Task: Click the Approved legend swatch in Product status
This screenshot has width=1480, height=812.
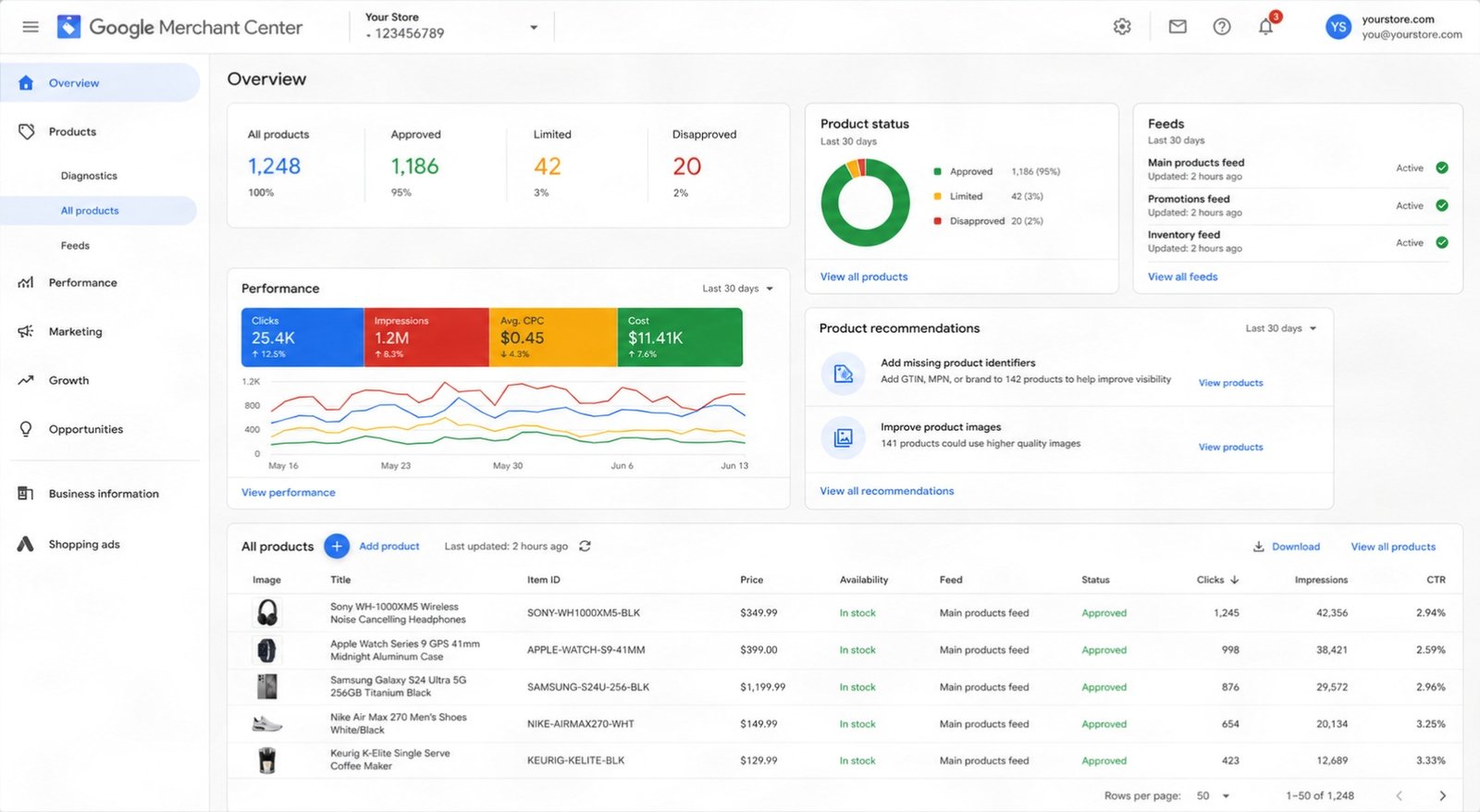Action: [937, 171]
